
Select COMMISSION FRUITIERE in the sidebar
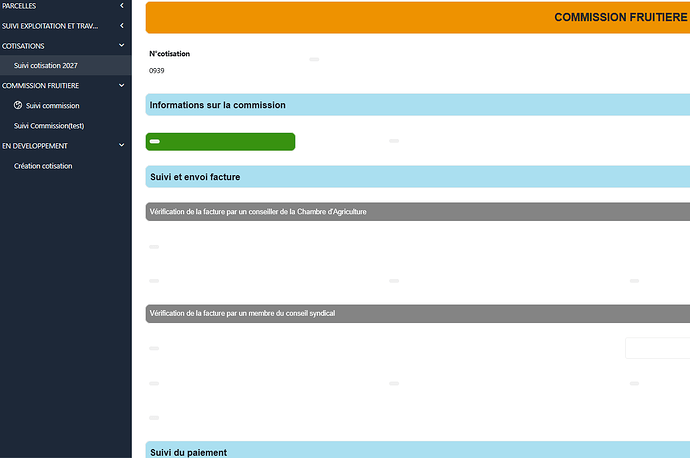pyautogui.click(x=40, y=85)
